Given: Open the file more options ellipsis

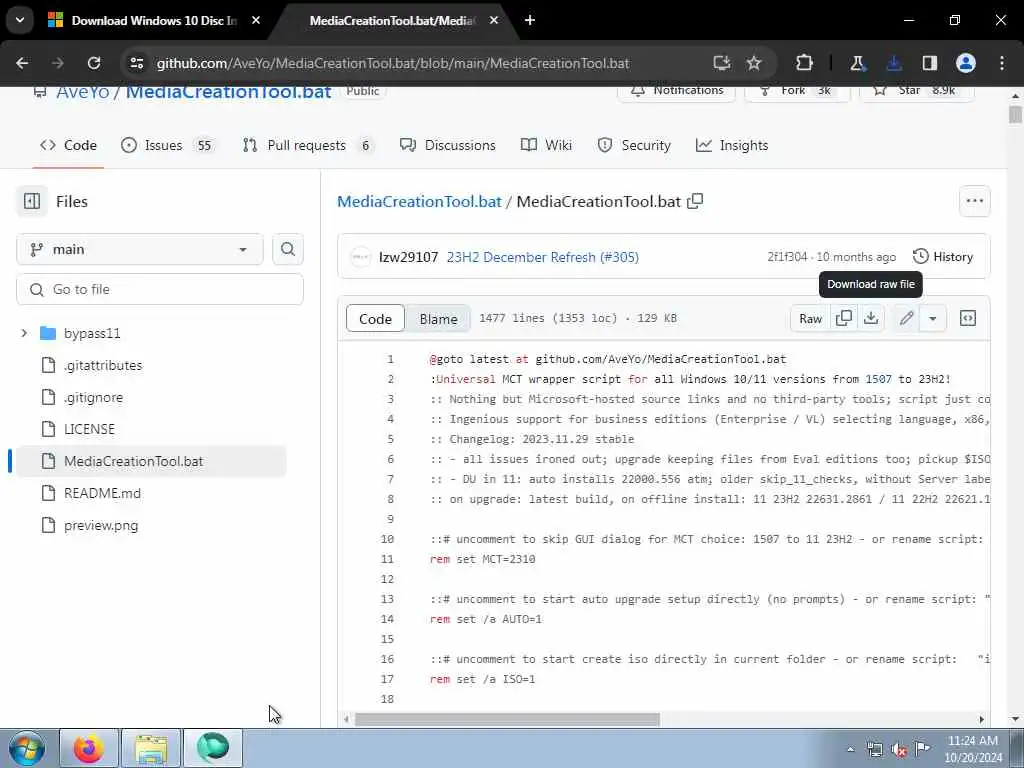Looking at the screenshot, I should pyautogui.click(x=974, y=201).
